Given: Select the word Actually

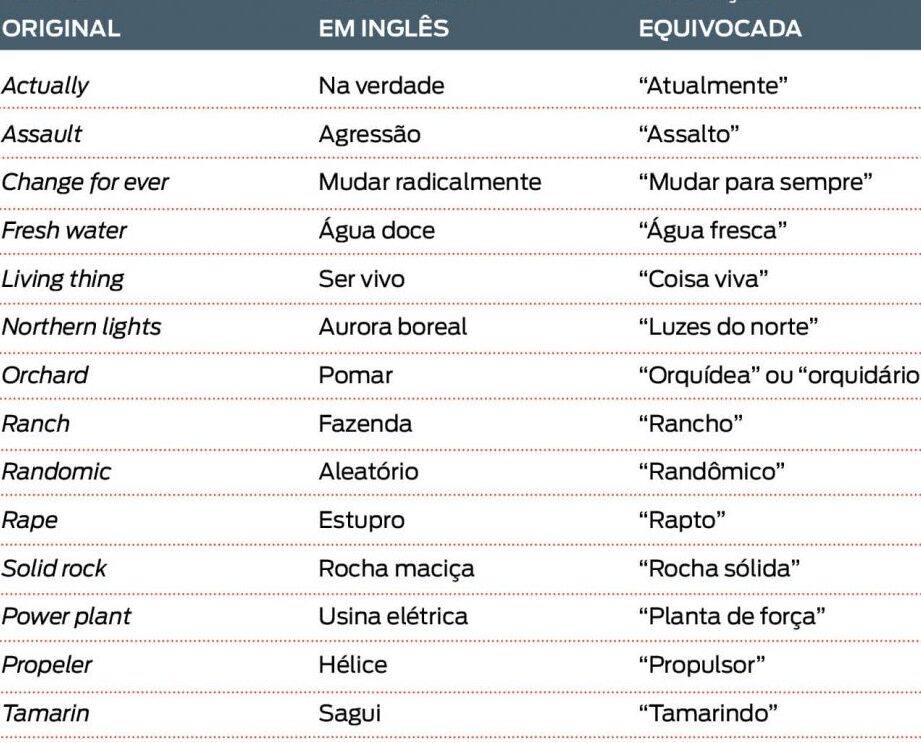Looking at the screenshot, I should (45, 86).
